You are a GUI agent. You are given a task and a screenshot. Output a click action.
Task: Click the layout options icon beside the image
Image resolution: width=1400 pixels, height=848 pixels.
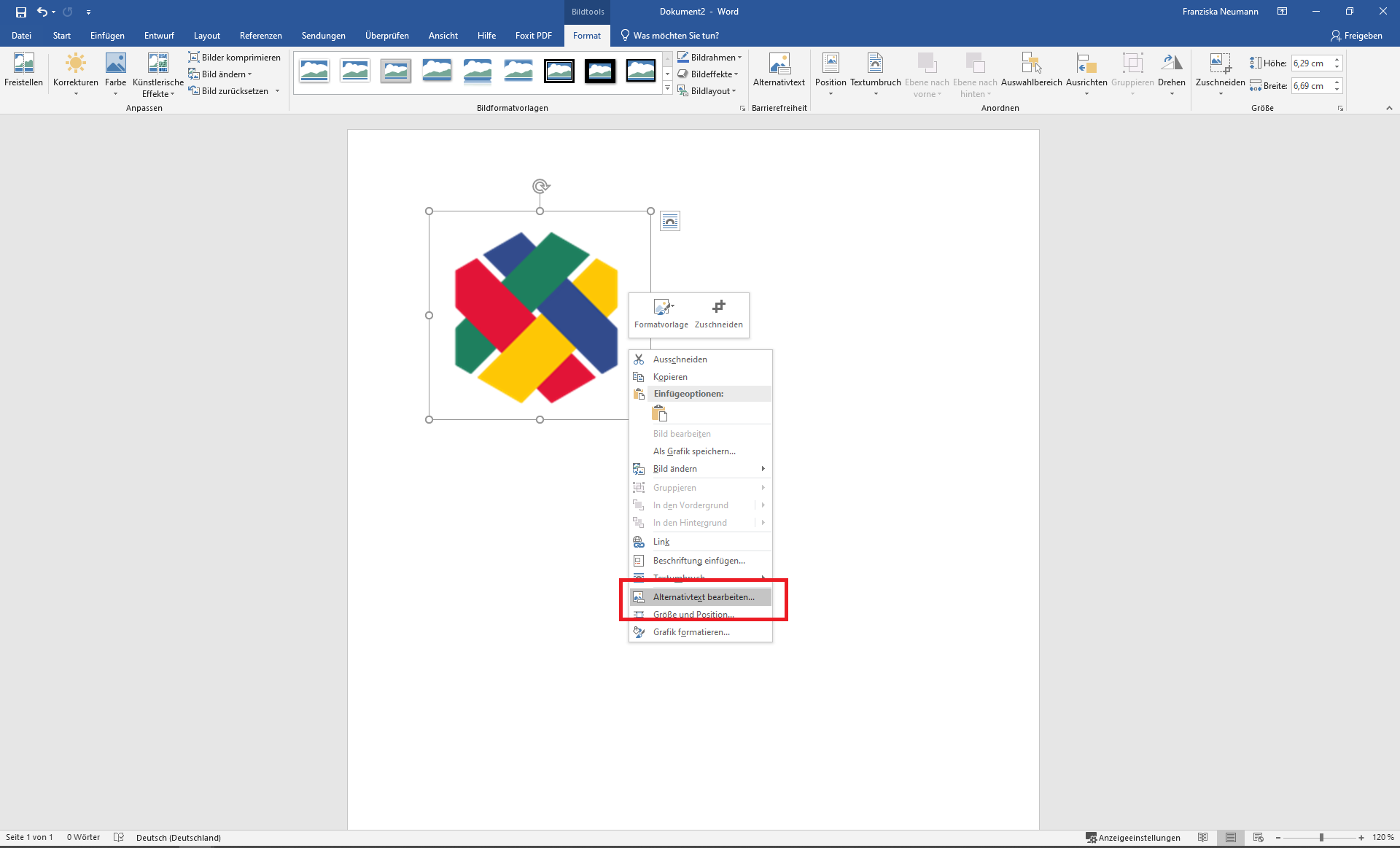coord(670,221)
